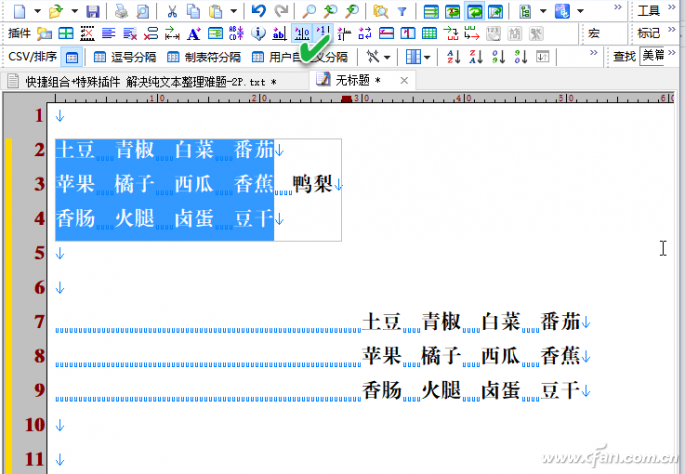Sort numbers 9 to 0 descending
Viewport: 685px width, 474px height.
pyautogui.click(x=520, y=57)
